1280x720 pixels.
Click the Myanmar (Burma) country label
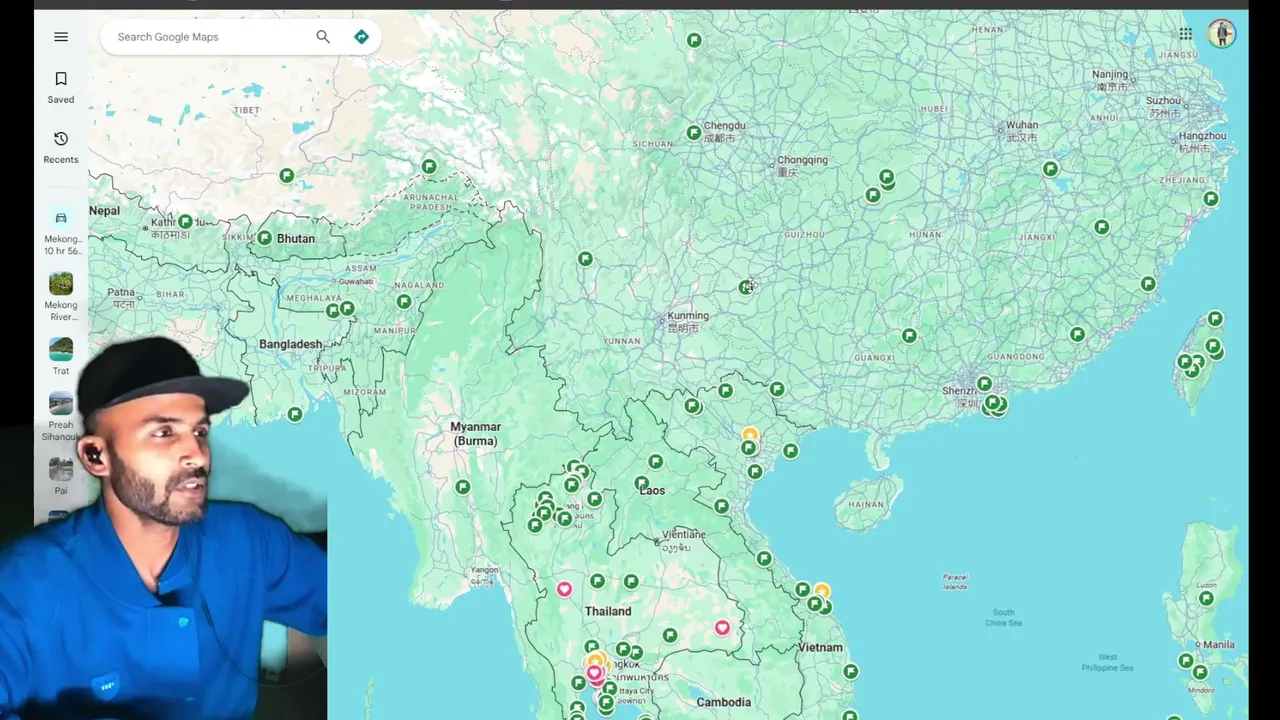click(476, 434)
